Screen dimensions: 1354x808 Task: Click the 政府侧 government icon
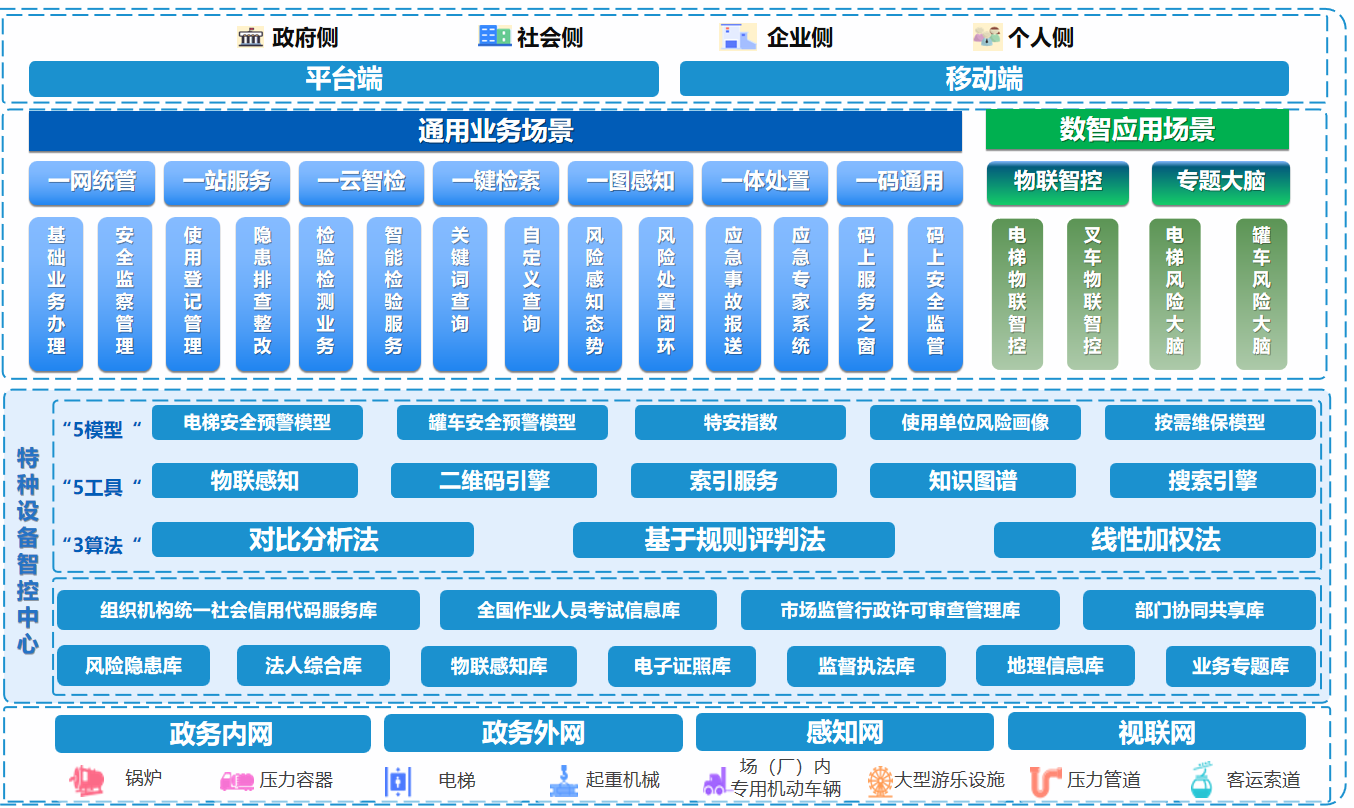point(249,38)
